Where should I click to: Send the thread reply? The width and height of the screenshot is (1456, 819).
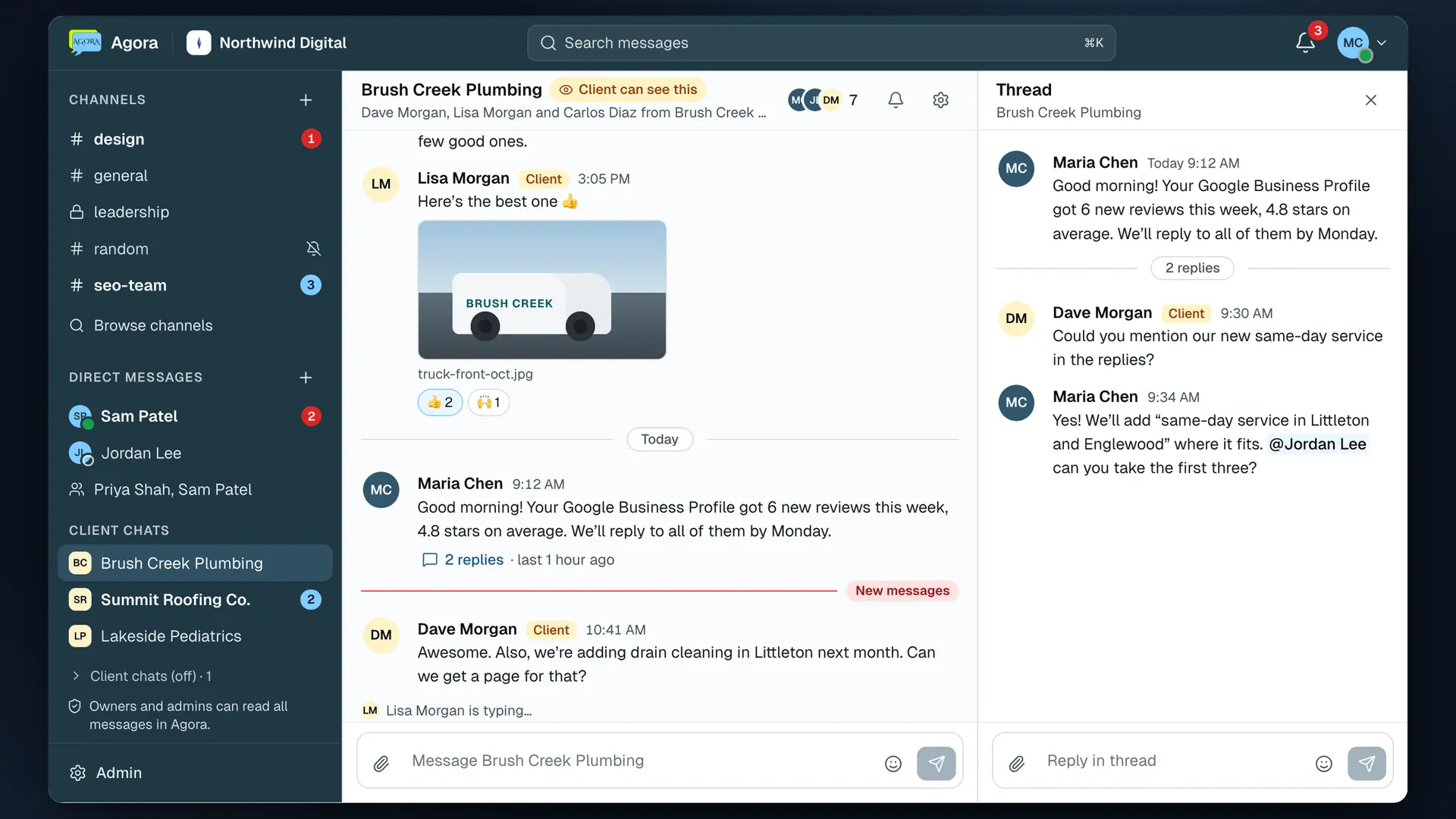pos(1367,764)
